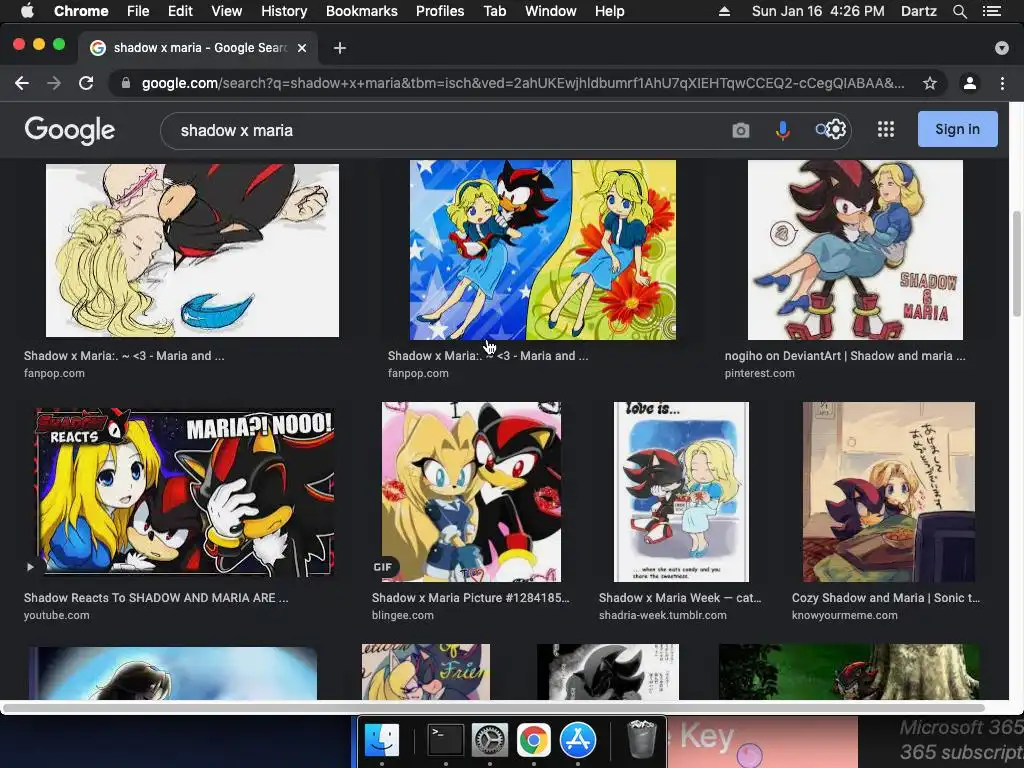Open the Window menu
Viewport: 1024px width, 768px height.
point(551,11)
